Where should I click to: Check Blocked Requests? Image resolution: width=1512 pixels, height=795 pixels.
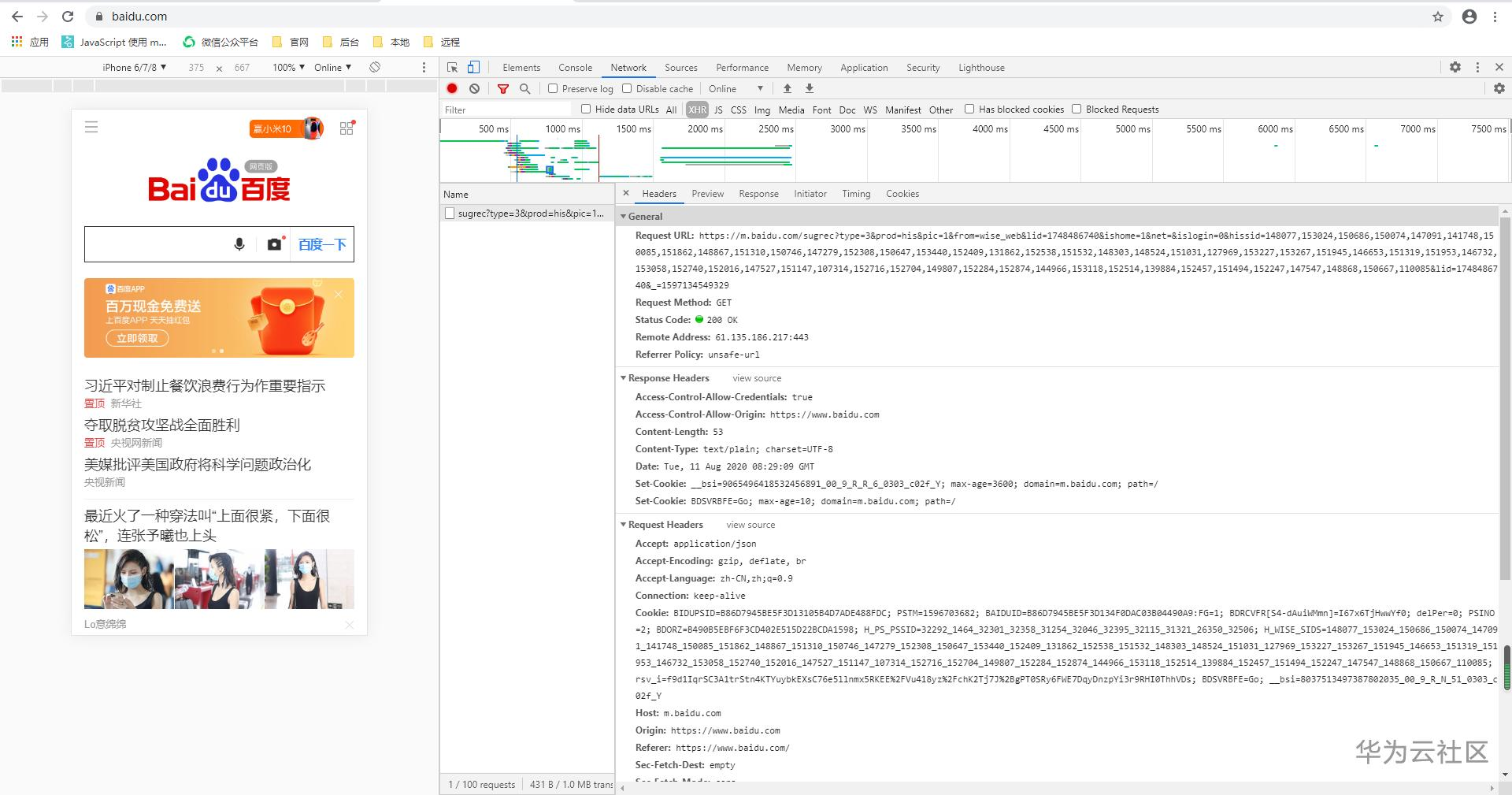click(1077, 109)
